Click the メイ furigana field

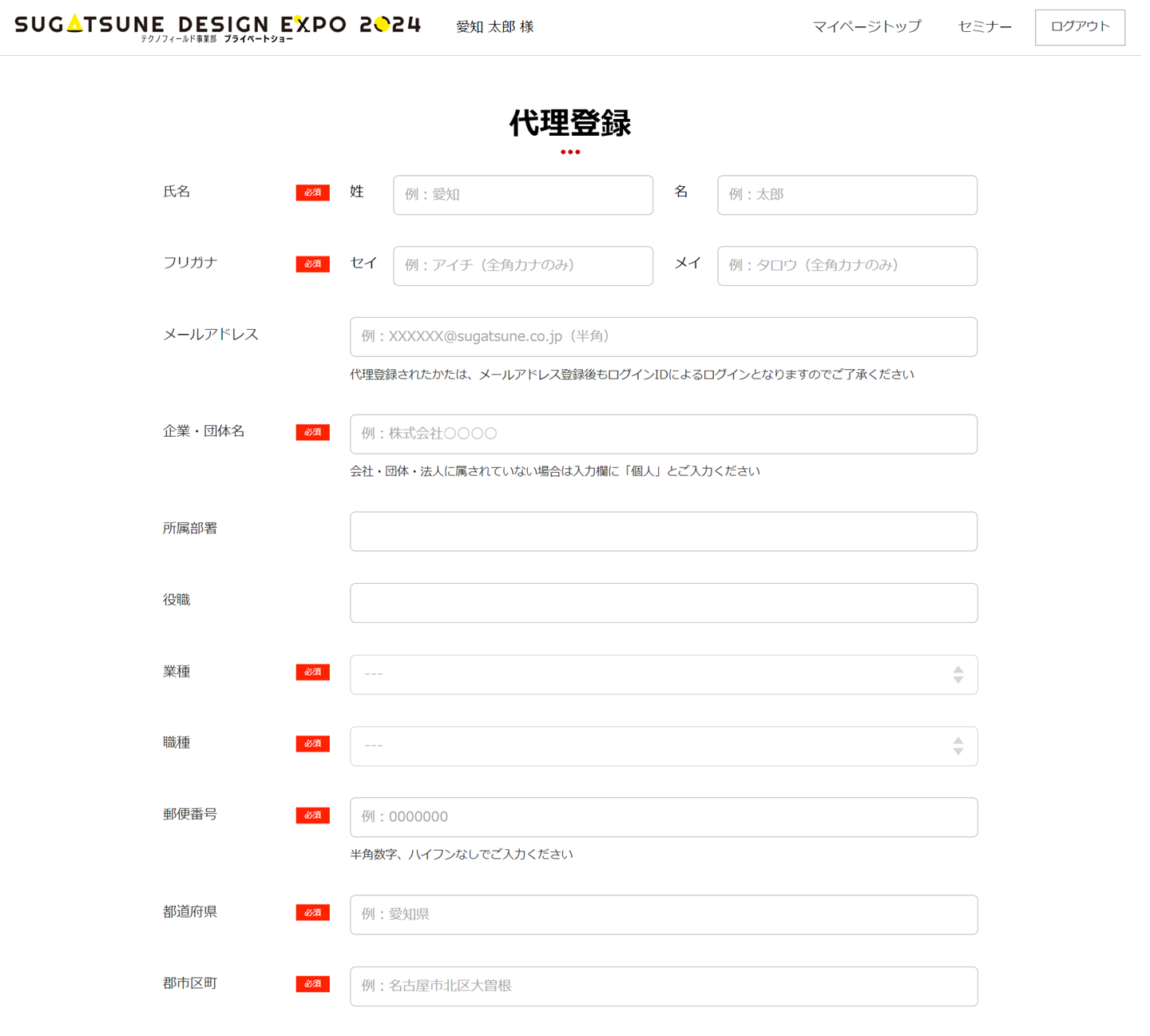tap(847, 266)
